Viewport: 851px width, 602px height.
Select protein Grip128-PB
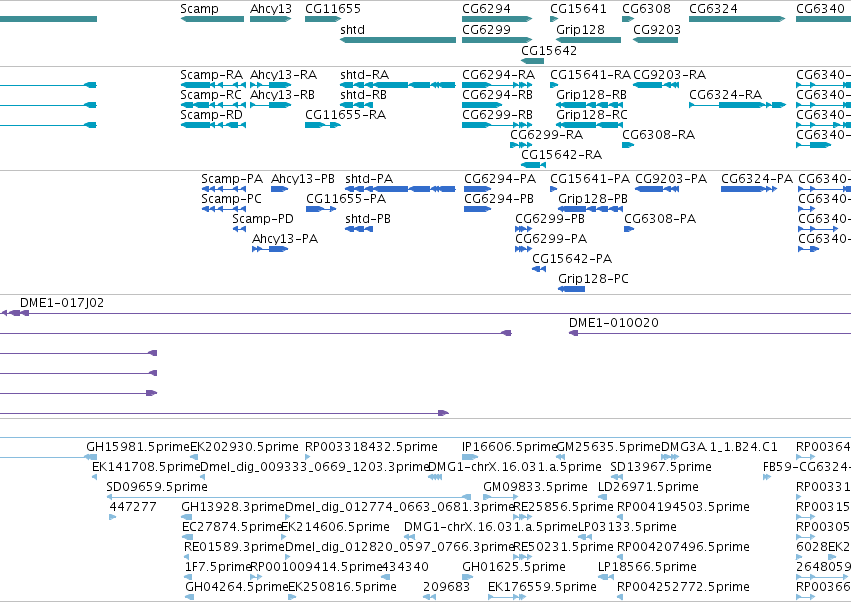coord(590,210)
